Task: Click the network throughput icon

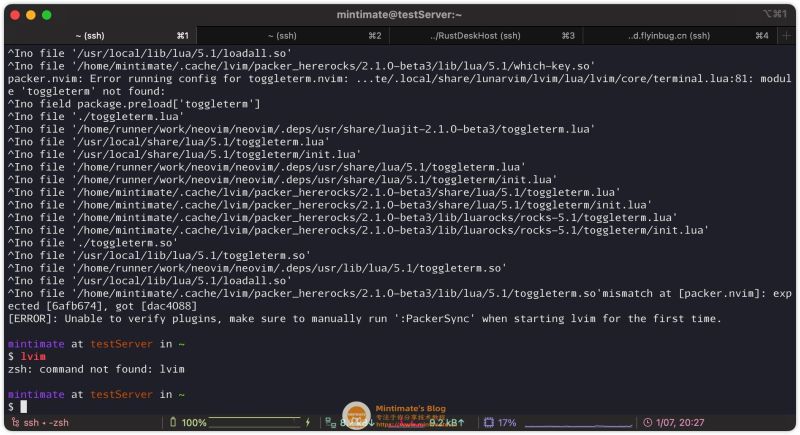Action: 331,422
